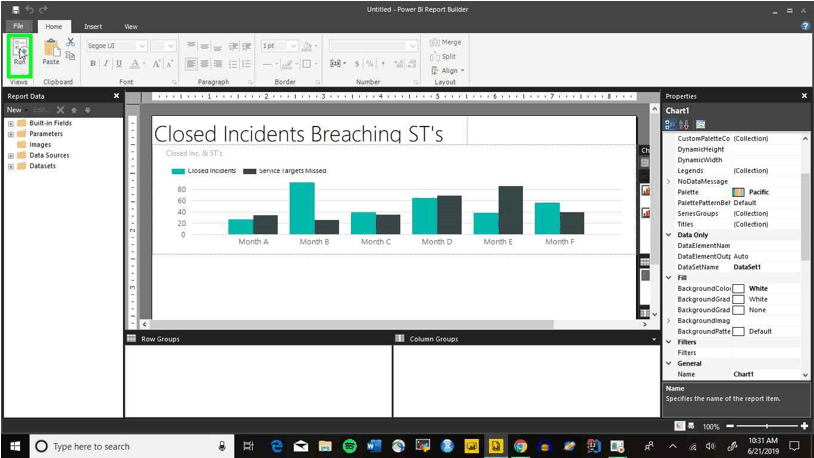
Task: Open the 1 pt border width dropdown
Action: point(293,46)
